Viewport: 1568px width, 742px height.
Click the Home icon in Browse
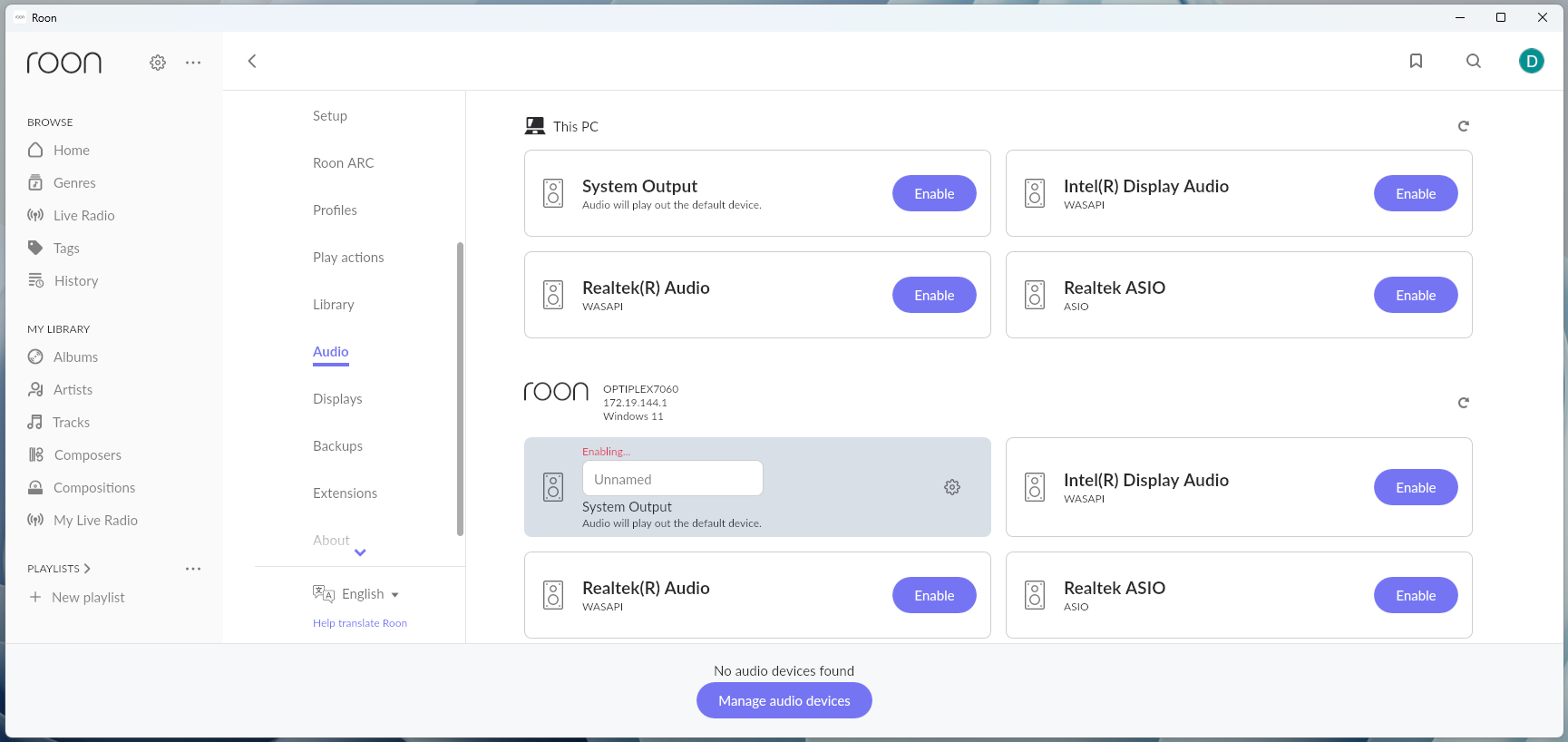35,150
